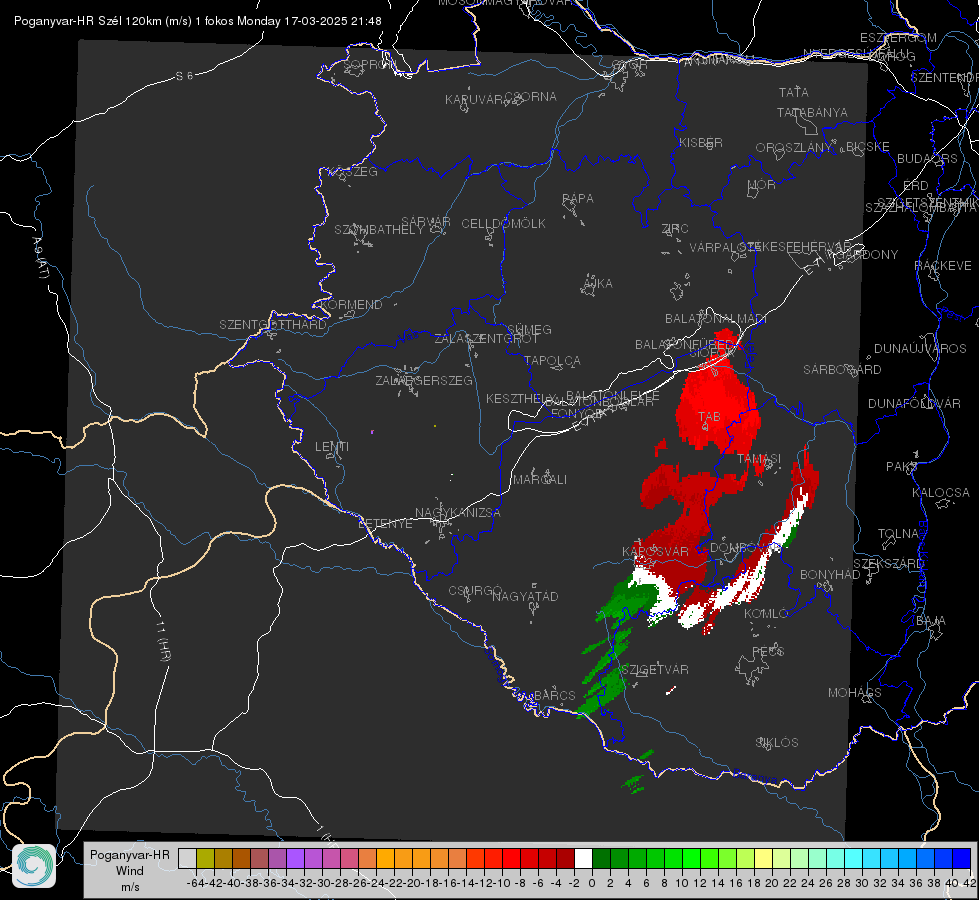
Task: Click the CELLDOMOLK town label
Action: pos(503,224)
